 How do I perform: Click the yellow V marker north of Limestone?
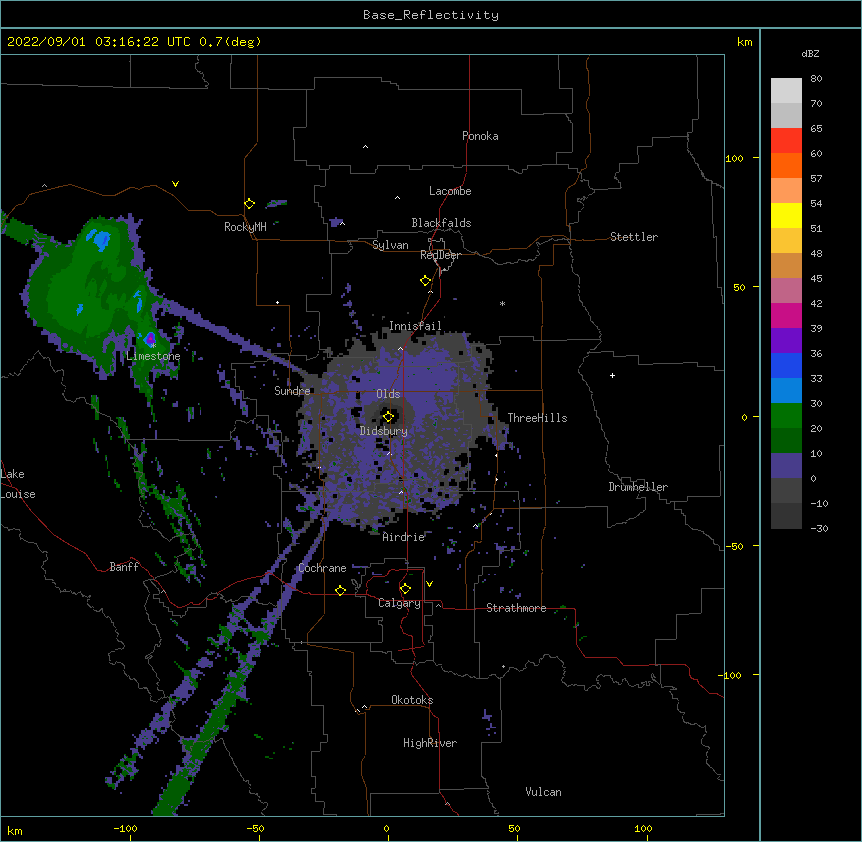click(x=175, y=184)
